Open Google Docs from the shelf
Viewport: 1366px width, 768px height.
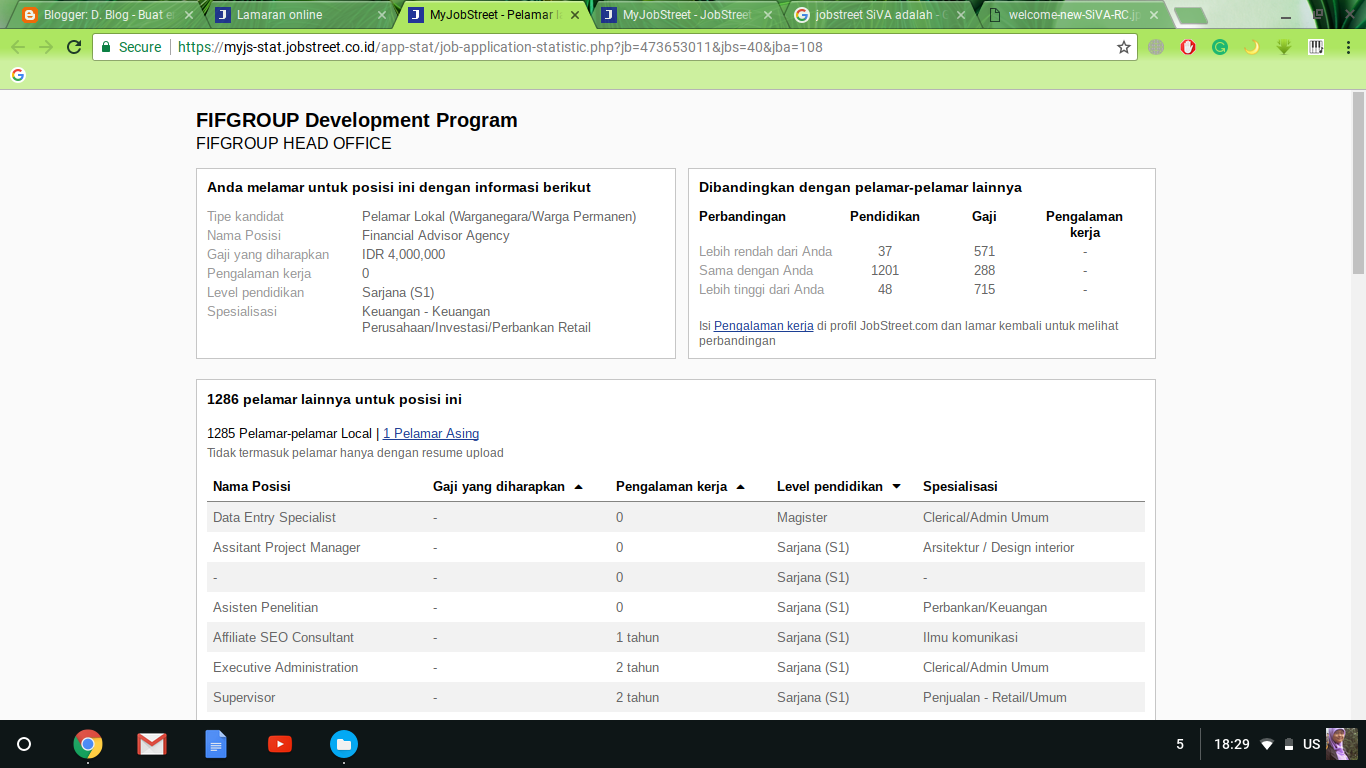pos(216,744)
